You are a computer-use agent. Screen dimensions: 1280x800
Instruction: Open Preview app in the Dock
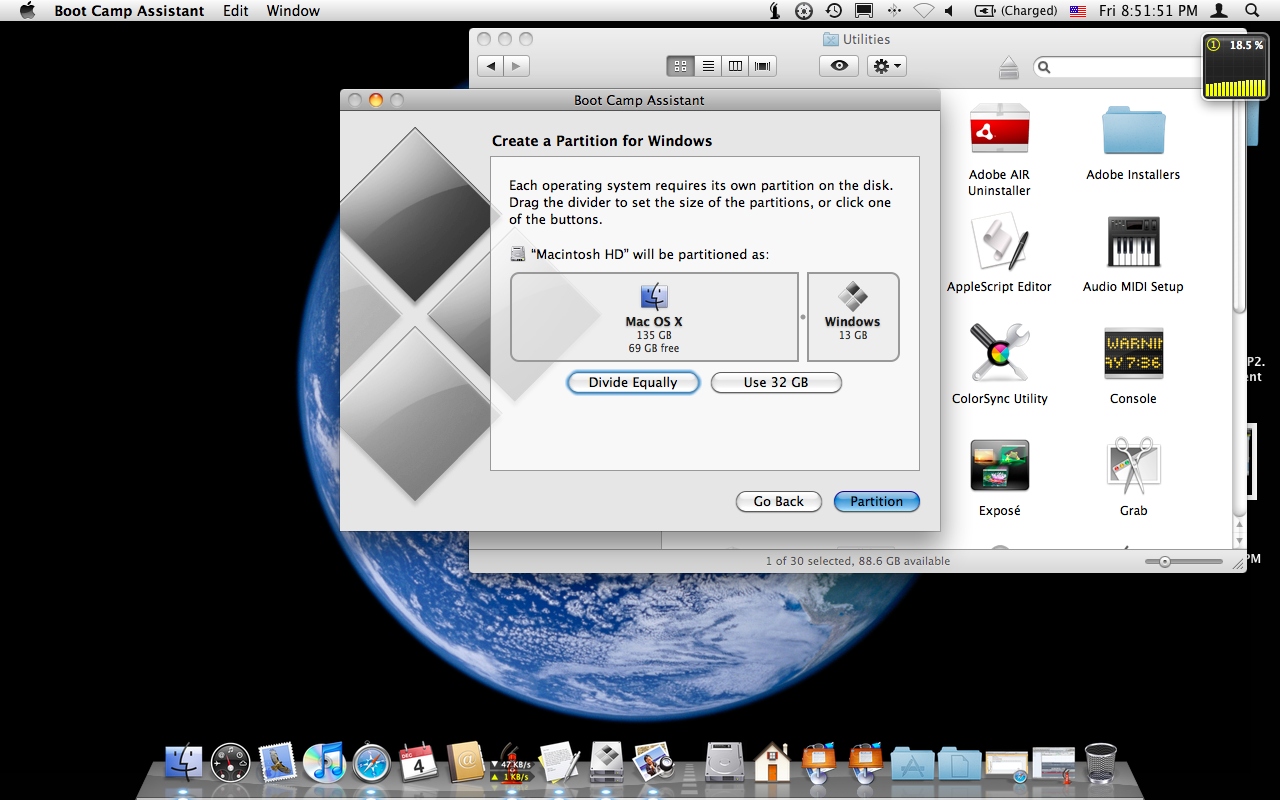(x=653, y=763)
